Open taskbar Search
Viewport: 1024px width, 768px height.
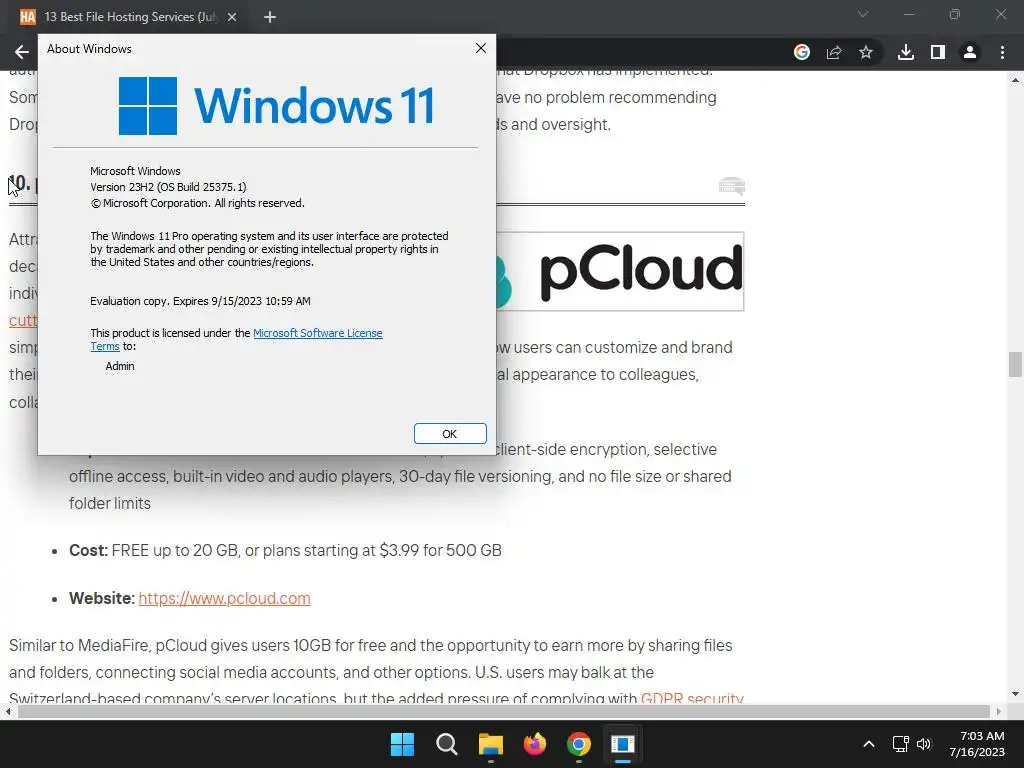447,744
